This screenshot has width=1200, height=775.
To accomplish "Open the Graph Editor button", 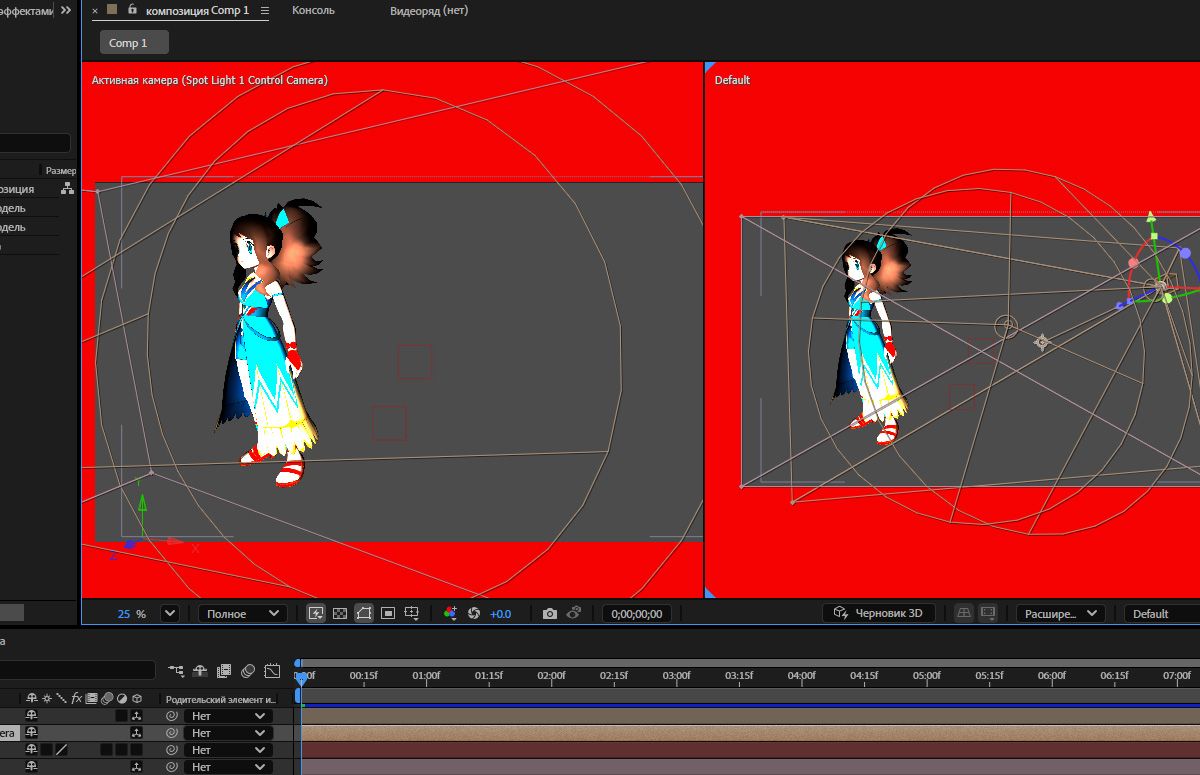I will [x=271, y=670].
